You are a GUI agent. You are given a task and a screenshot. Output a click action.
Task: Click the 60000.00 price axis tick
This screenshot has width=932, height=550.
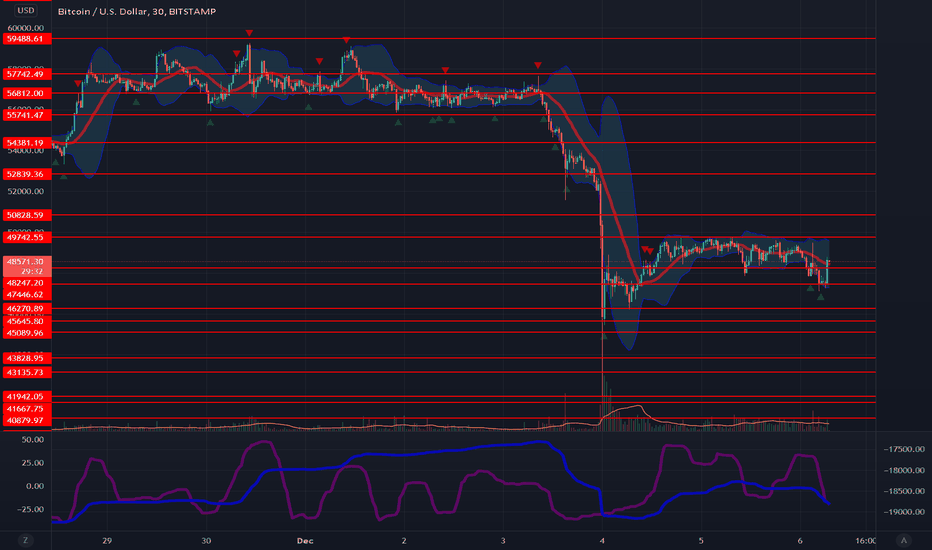pos(26,28)
